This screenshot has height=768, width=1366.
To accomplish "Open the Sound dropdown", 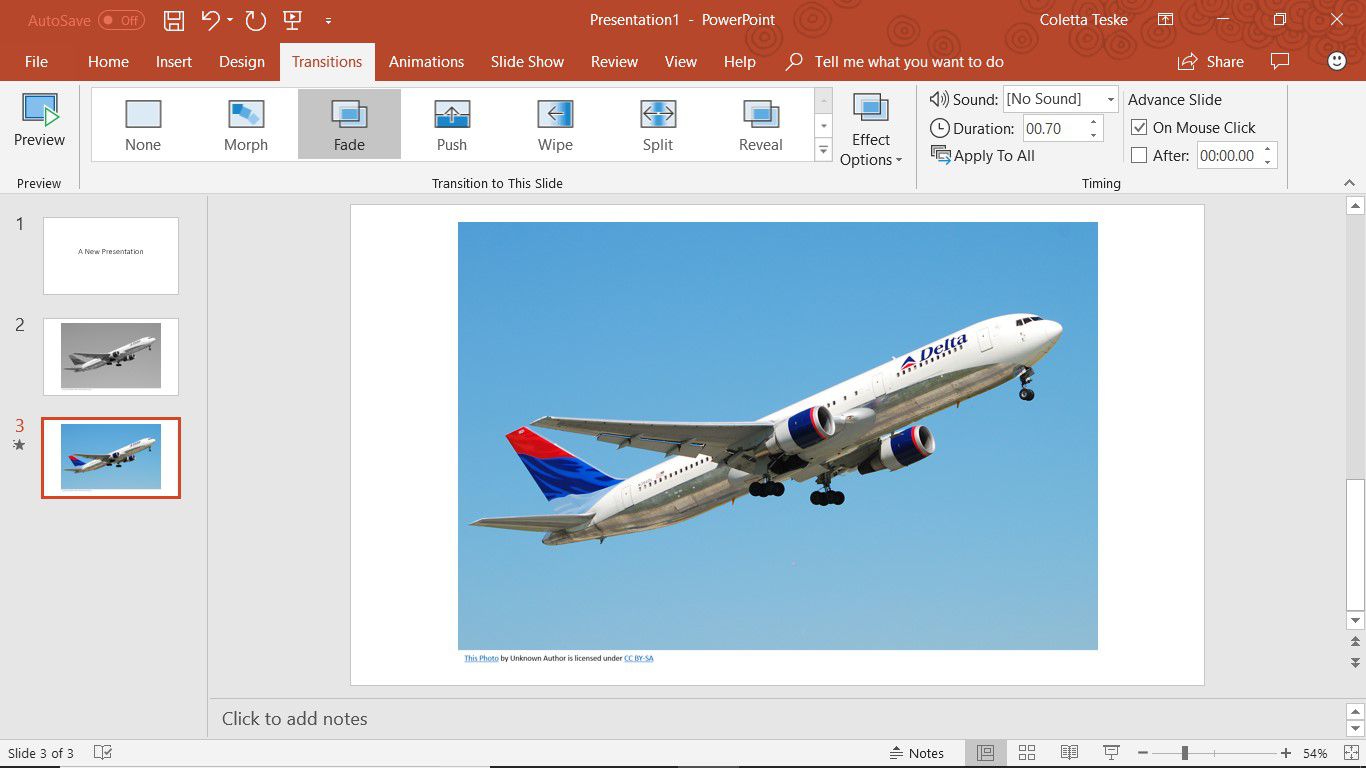I will (1110, 99).
